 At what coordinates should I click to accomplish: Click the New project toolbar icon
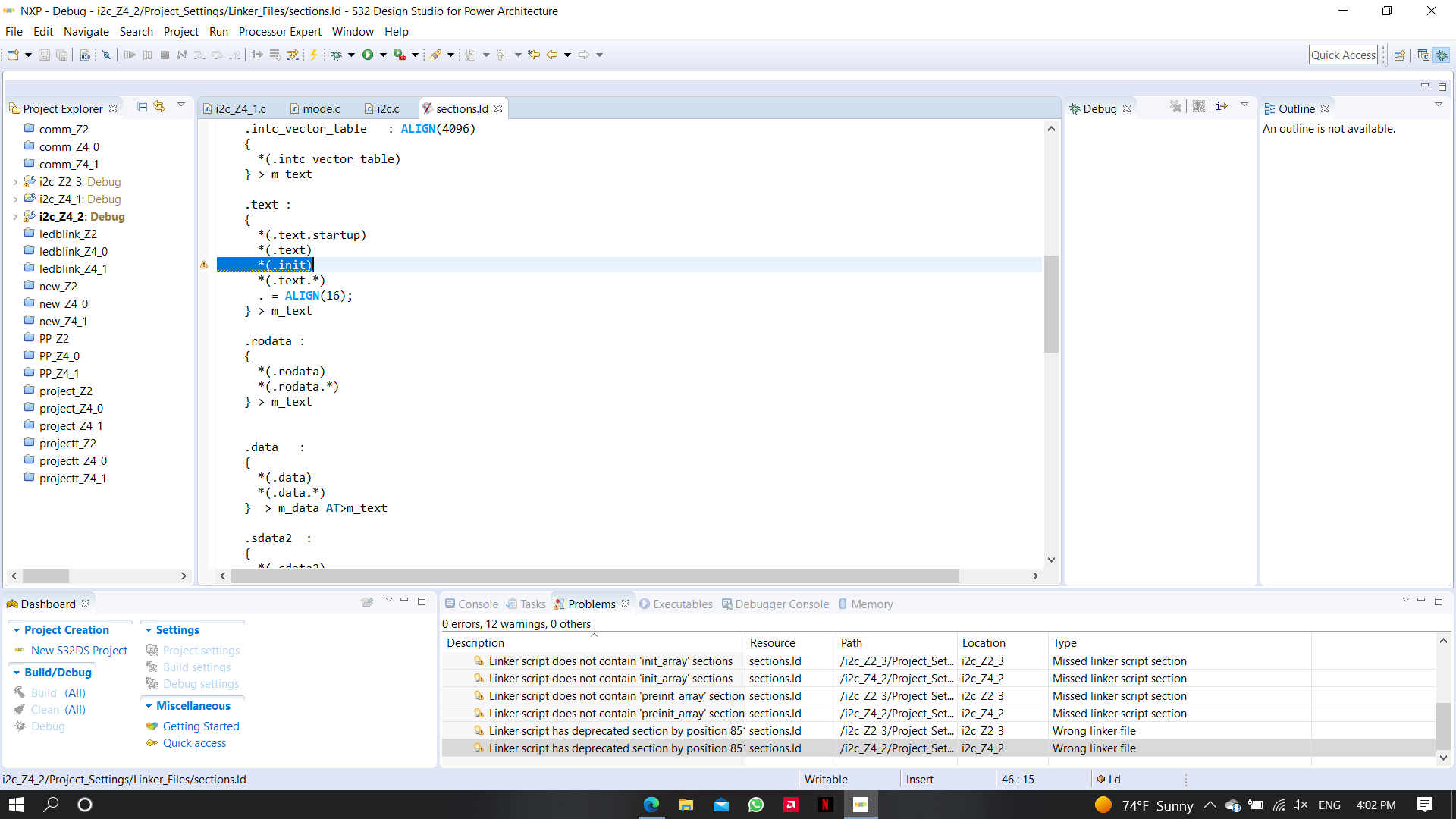pyautogui.click(x=13, y=55)
